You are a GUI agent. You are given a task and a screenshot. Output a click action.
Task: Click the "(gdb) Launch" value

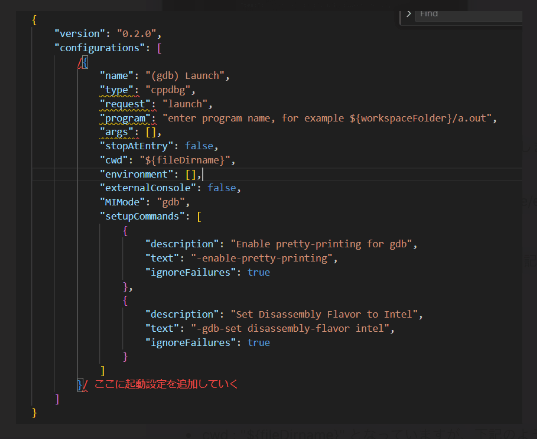pos(185,76)
